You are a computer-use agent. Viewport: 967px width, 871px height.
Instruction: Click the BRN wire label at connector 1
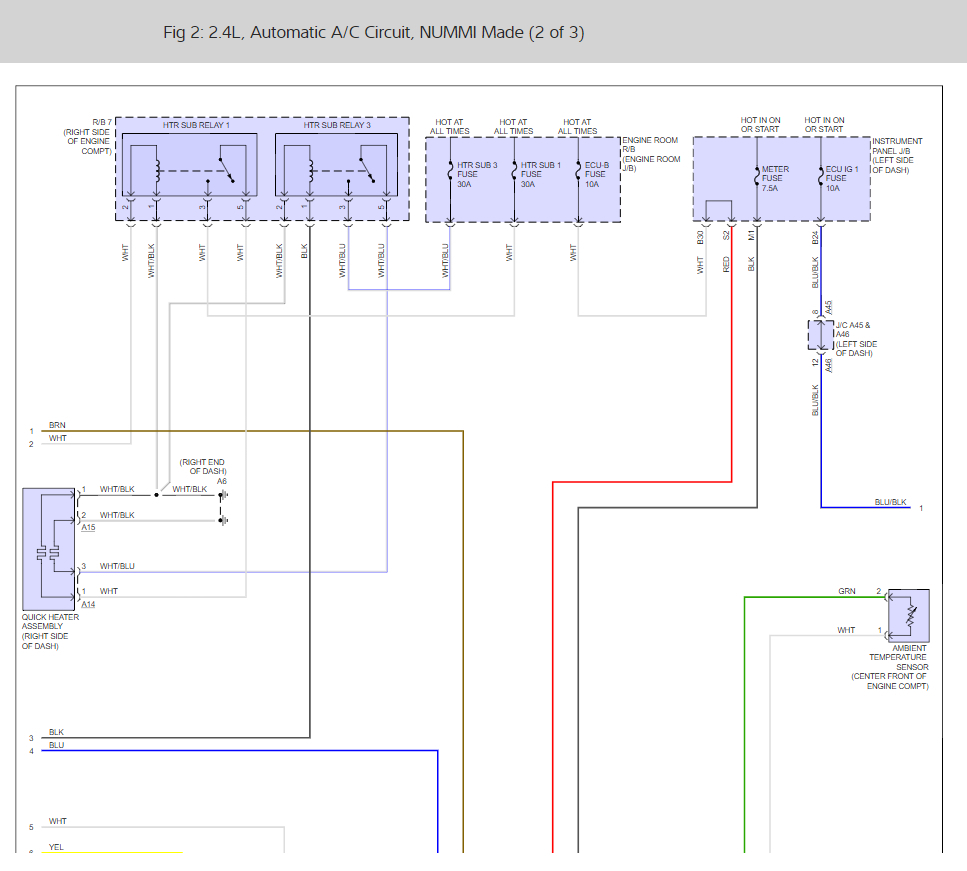pyautogui.click(x=57, y=425)
